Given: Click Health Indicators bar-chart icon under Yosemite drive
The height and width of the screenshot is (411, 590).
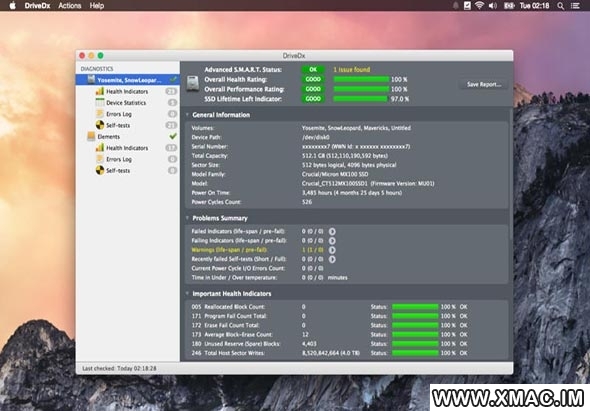Looking at the screenshot, I should click(100, 91).
